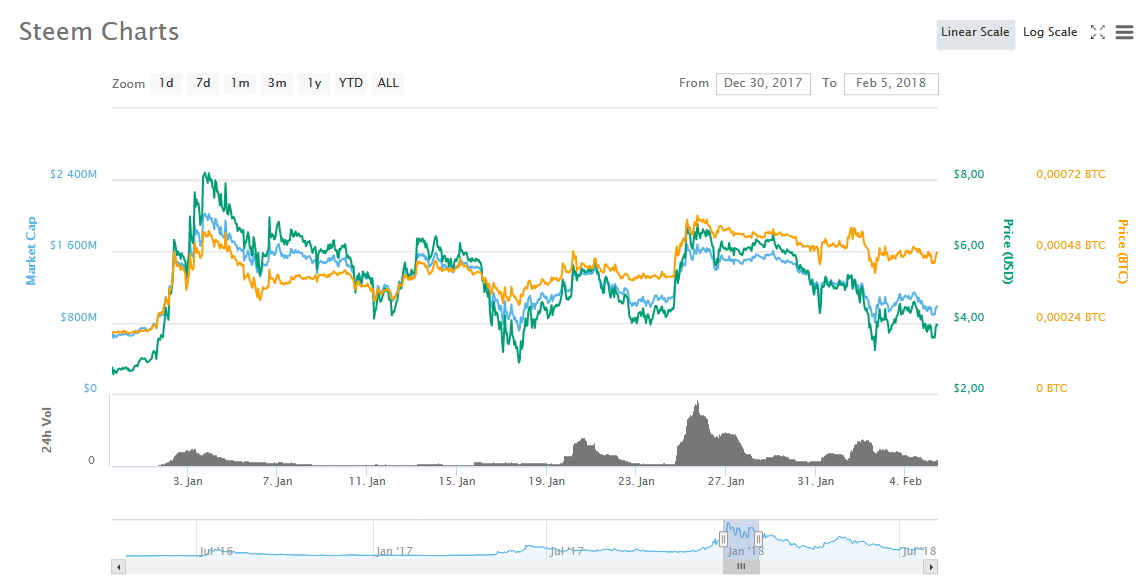The width and height of the screenshot is (1146, 578).
Task: Set zoom to 1y
Action: (314, 83)
